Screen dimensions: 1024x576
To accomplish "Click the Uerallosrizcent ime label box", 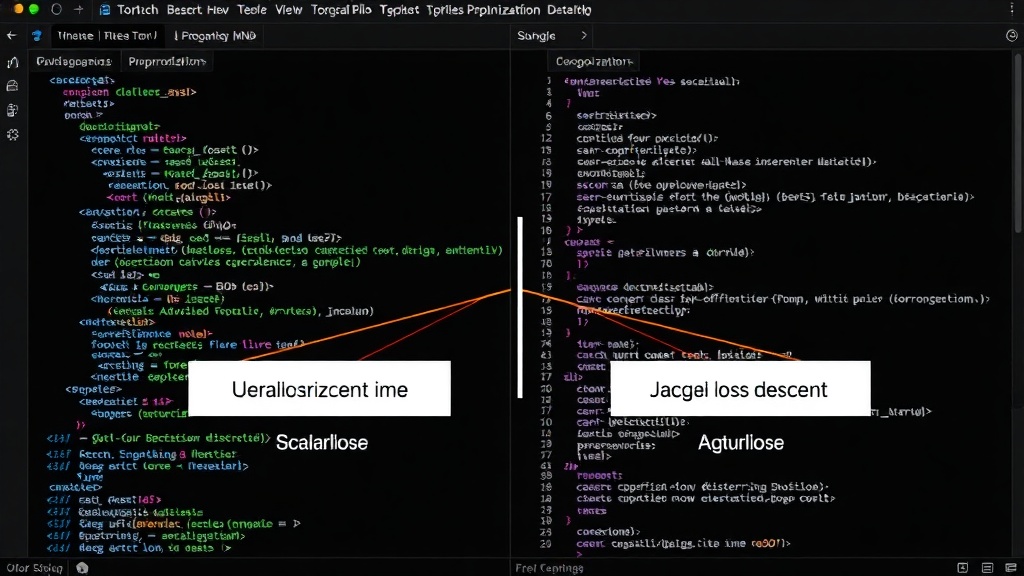I will click(319, 389).
